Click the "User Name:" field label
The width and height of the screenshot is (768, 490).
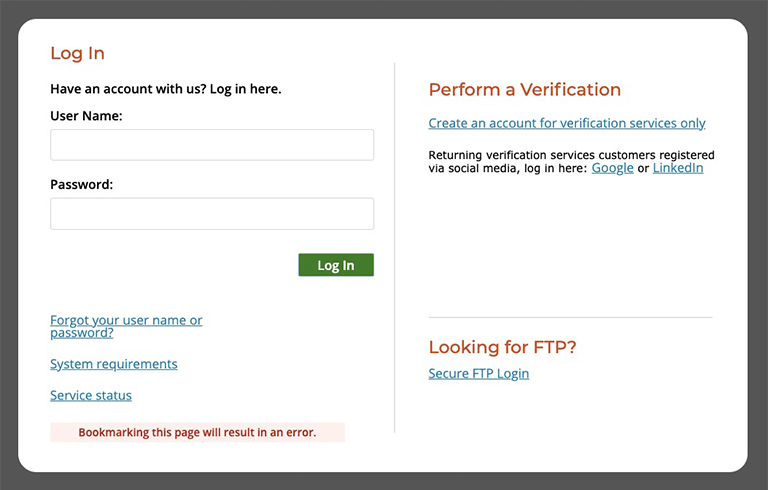click(x=86, y=116)
